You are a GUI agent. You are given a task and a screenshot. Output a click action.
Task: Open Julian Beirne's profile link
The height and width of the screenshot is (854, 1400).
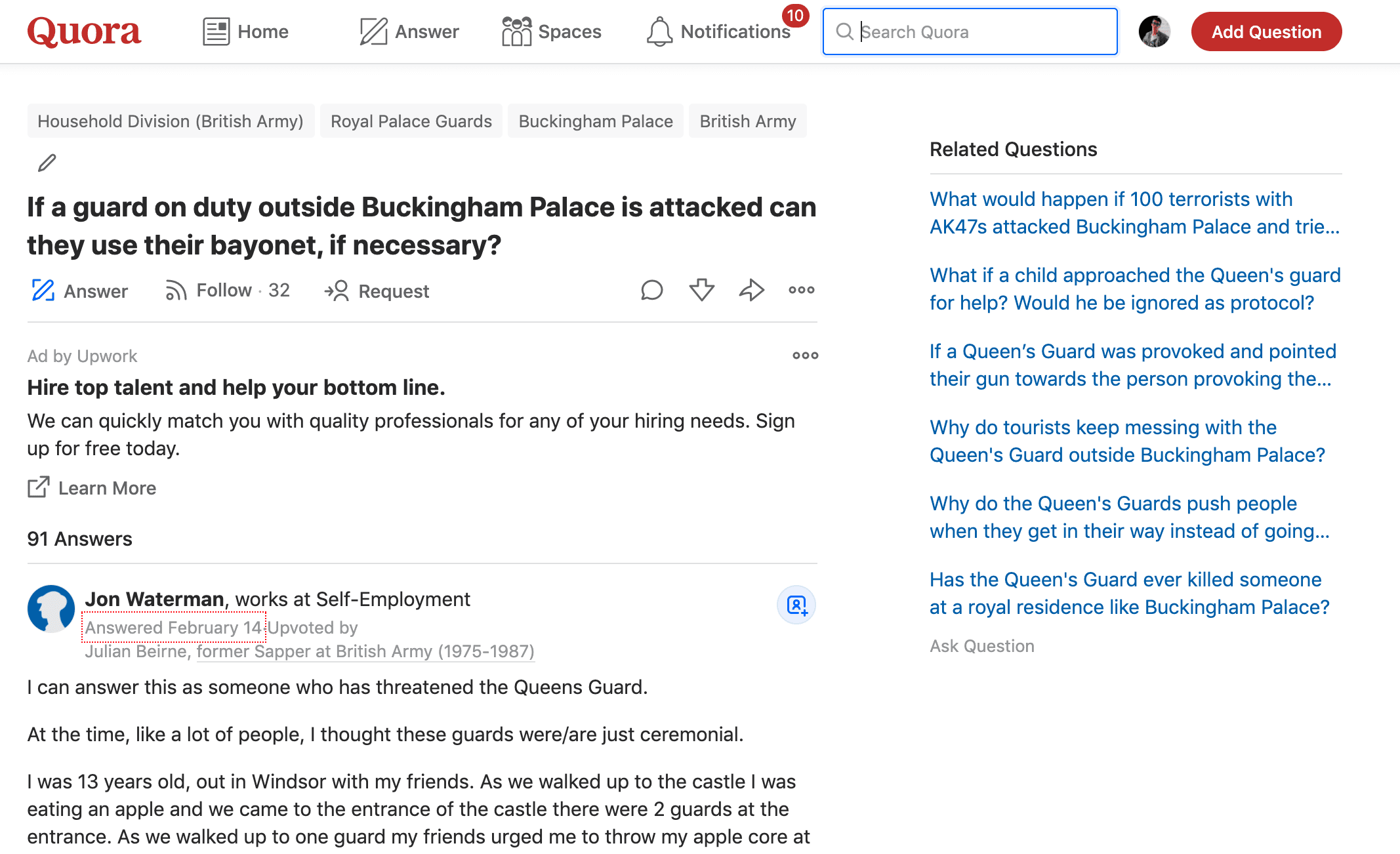point(136,651)
